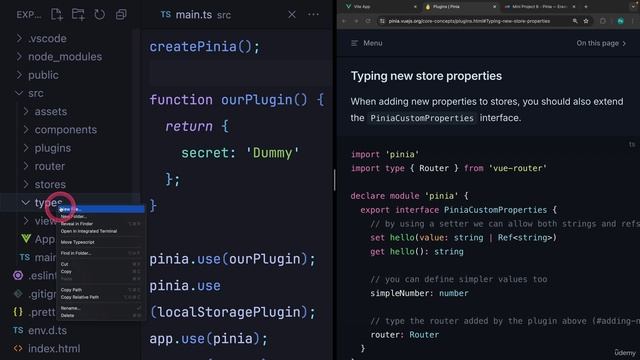Open the browser extensions icon
640x360 pixels.
coord(603,21)
